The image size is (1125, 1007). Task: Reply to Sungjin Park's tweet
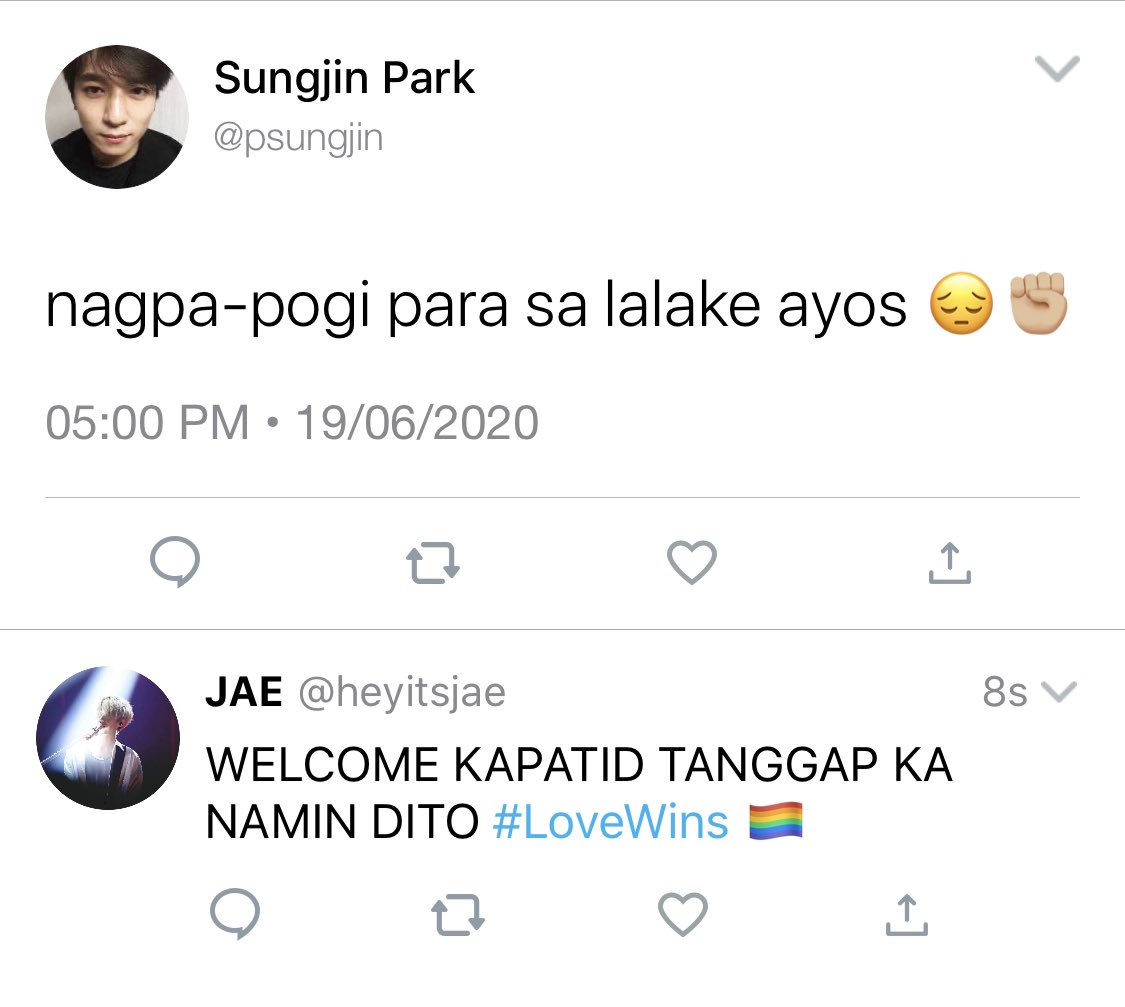(175, 562)
